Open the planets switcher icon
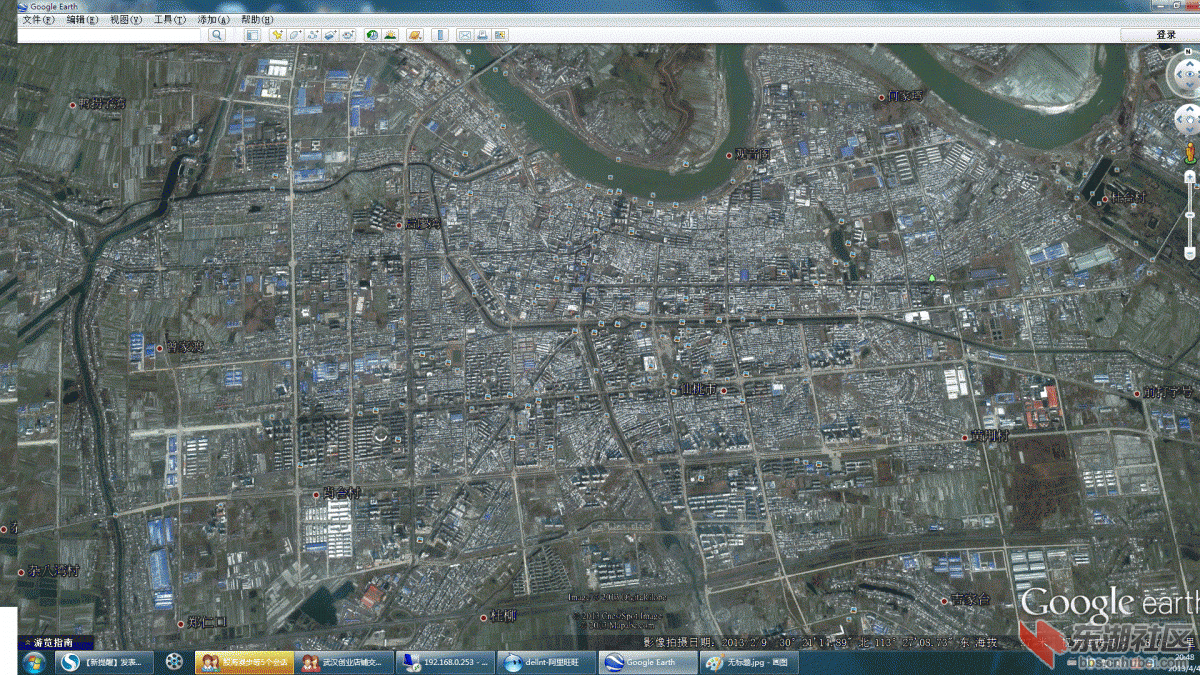 415,35
